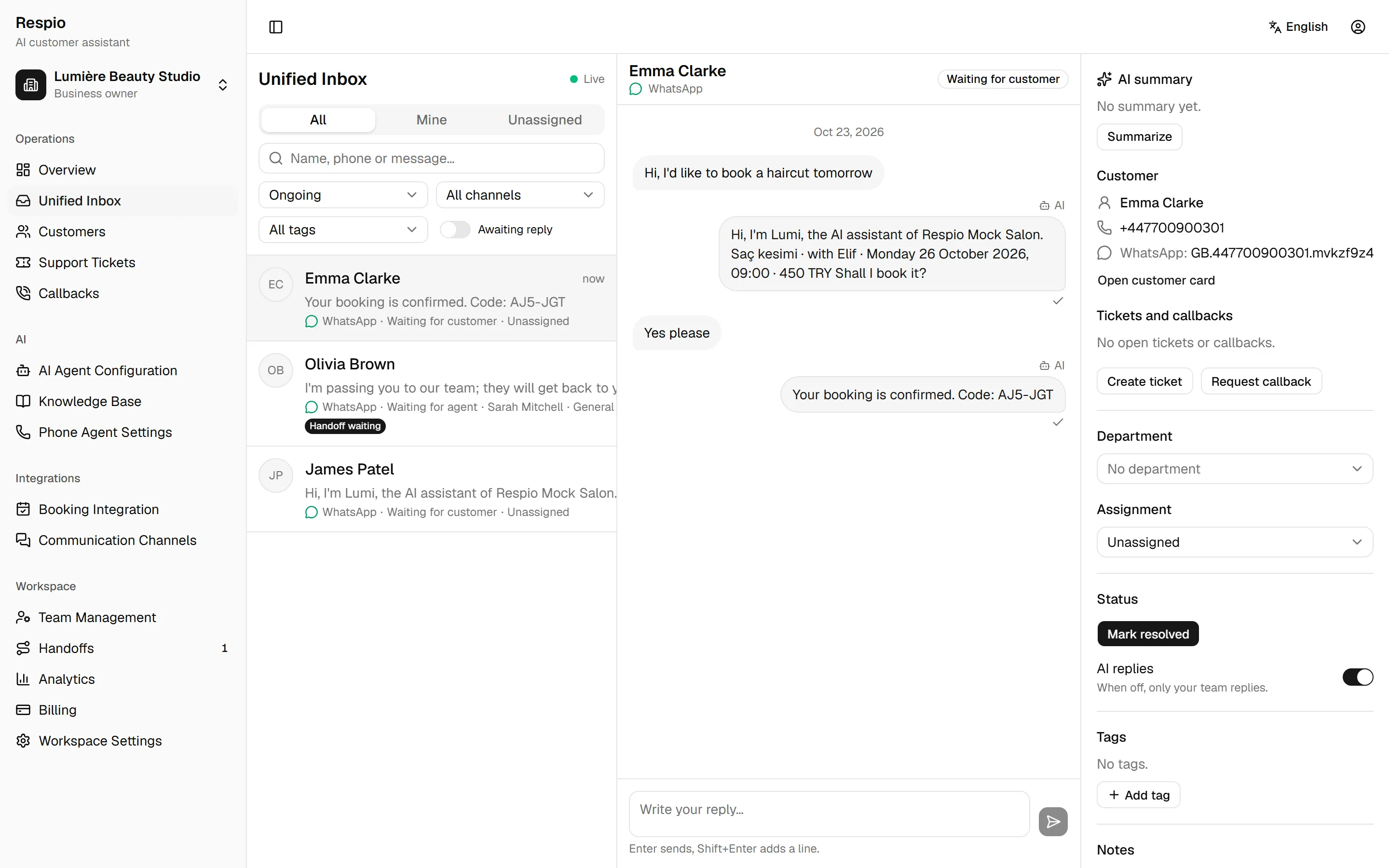Screen dimensions: 1389x868
Task: Select Emma Clarke conversation in inbox list
Action: click(x=432, y=298)
